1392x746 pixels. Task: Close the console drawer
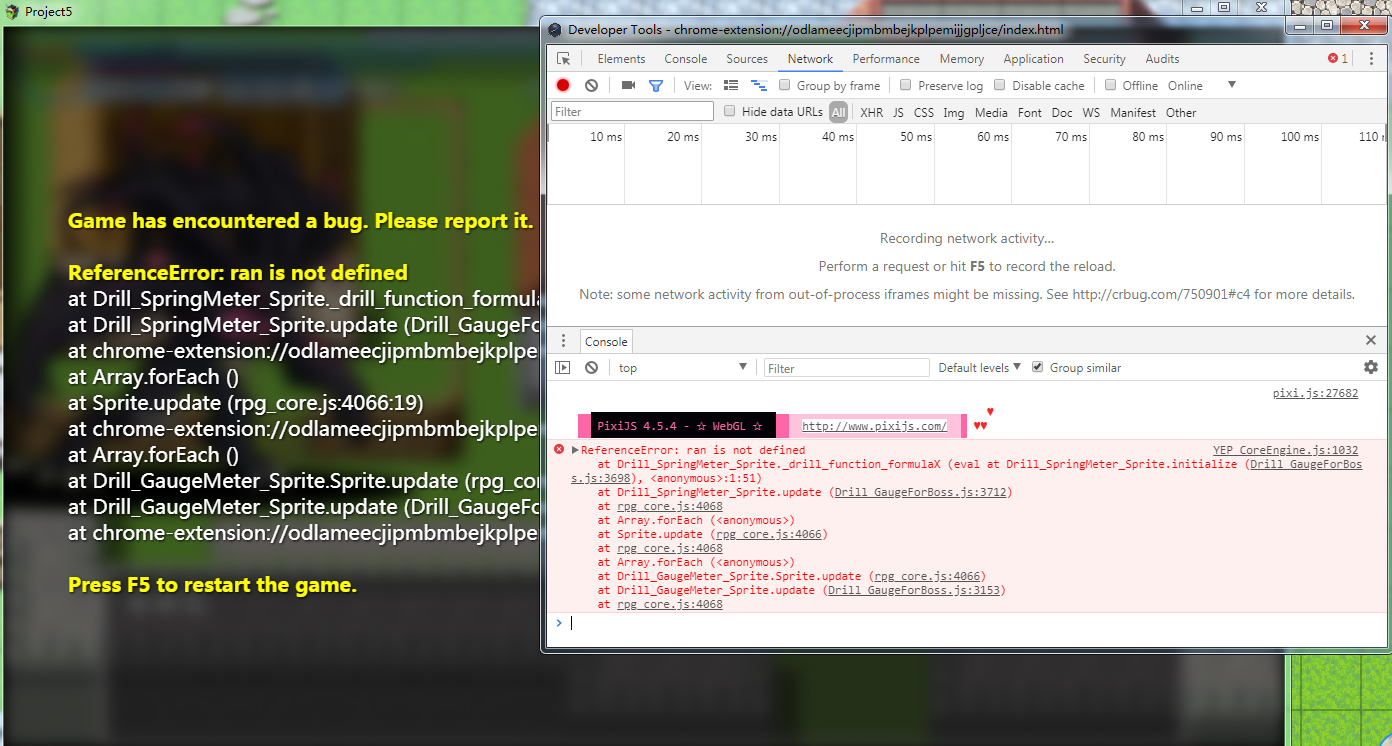[1371, 341]
